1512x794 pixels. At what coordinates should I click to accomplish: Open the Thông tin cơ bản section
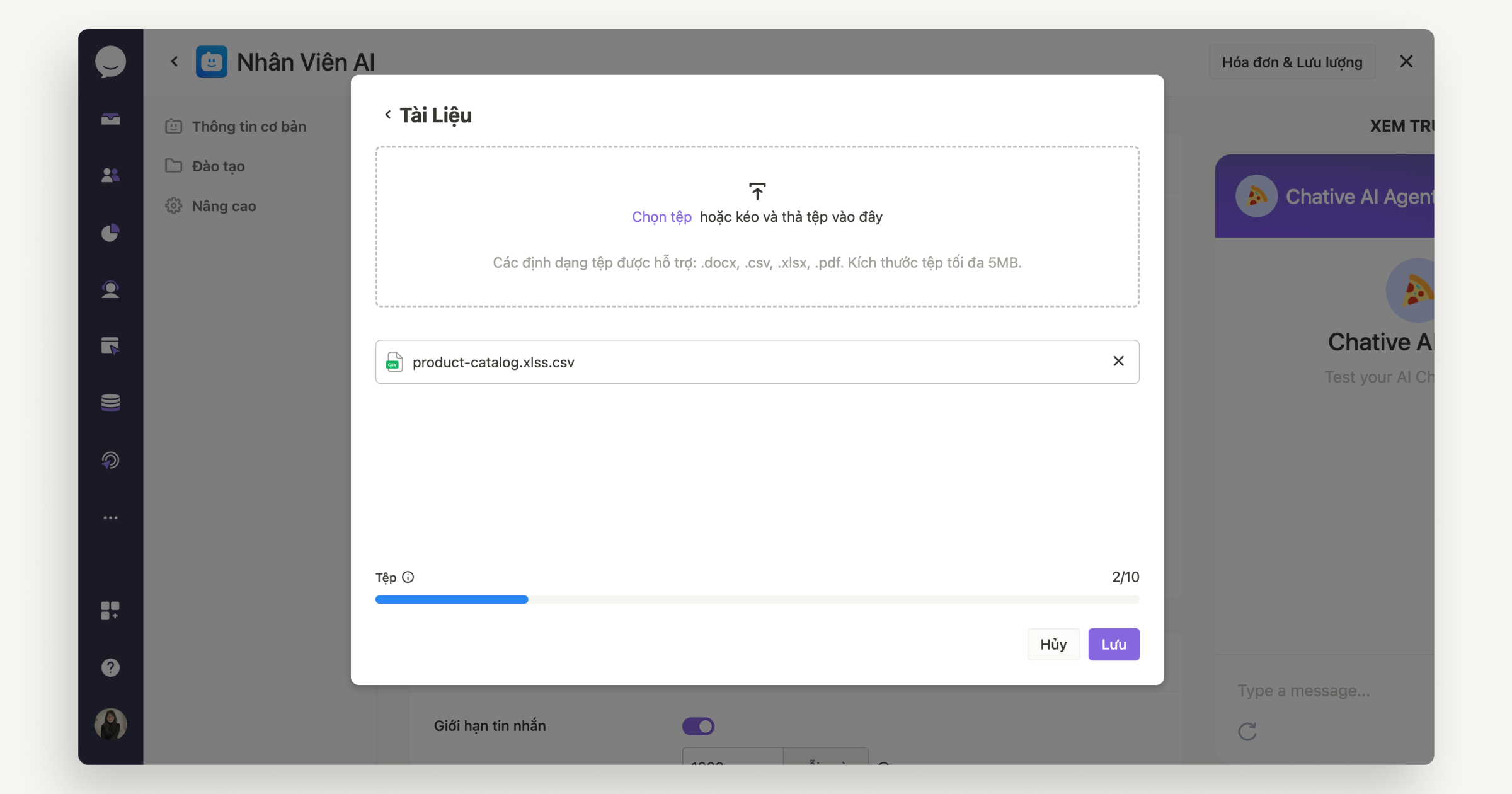pos(236,127)
